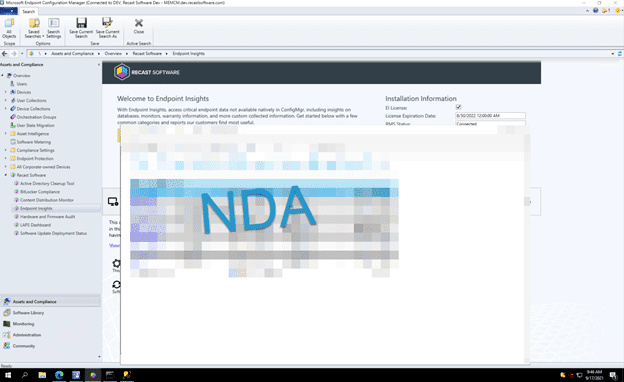The width and height of the screenshot is (624, 382).
Task: Click the Windows Start button
Action: point(8,375)
